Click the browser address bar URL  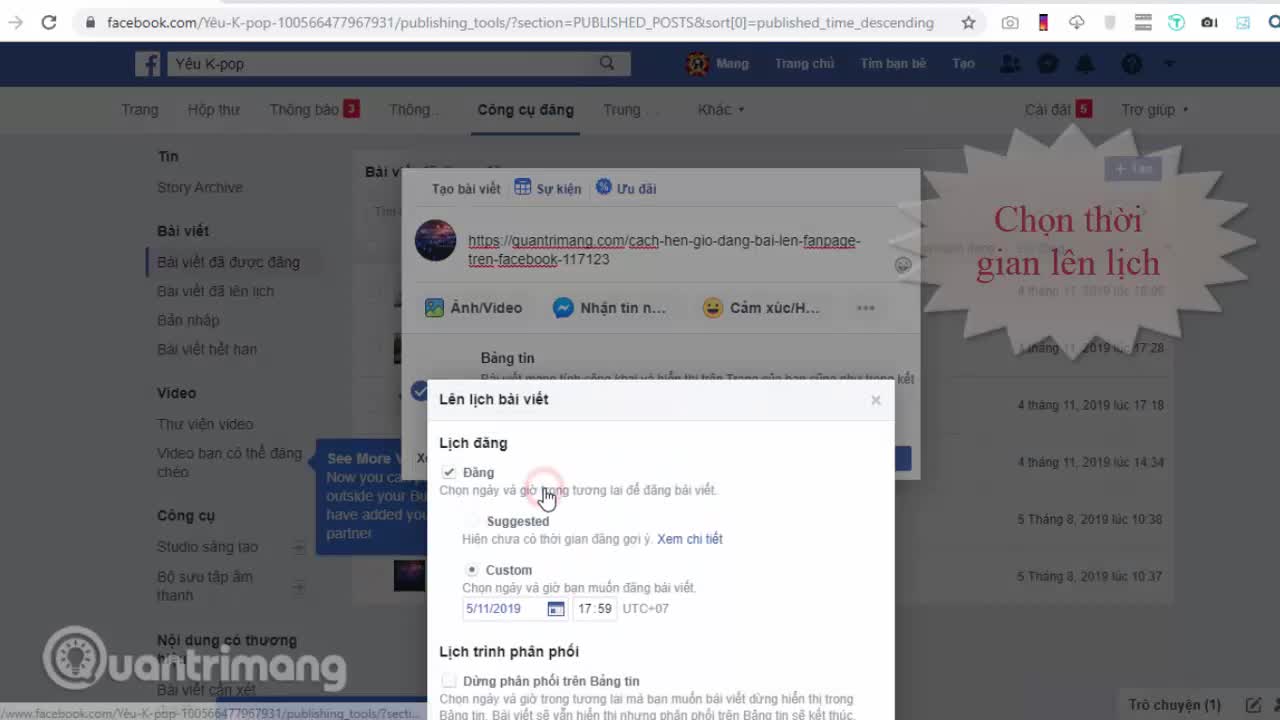tap(520, 22)
